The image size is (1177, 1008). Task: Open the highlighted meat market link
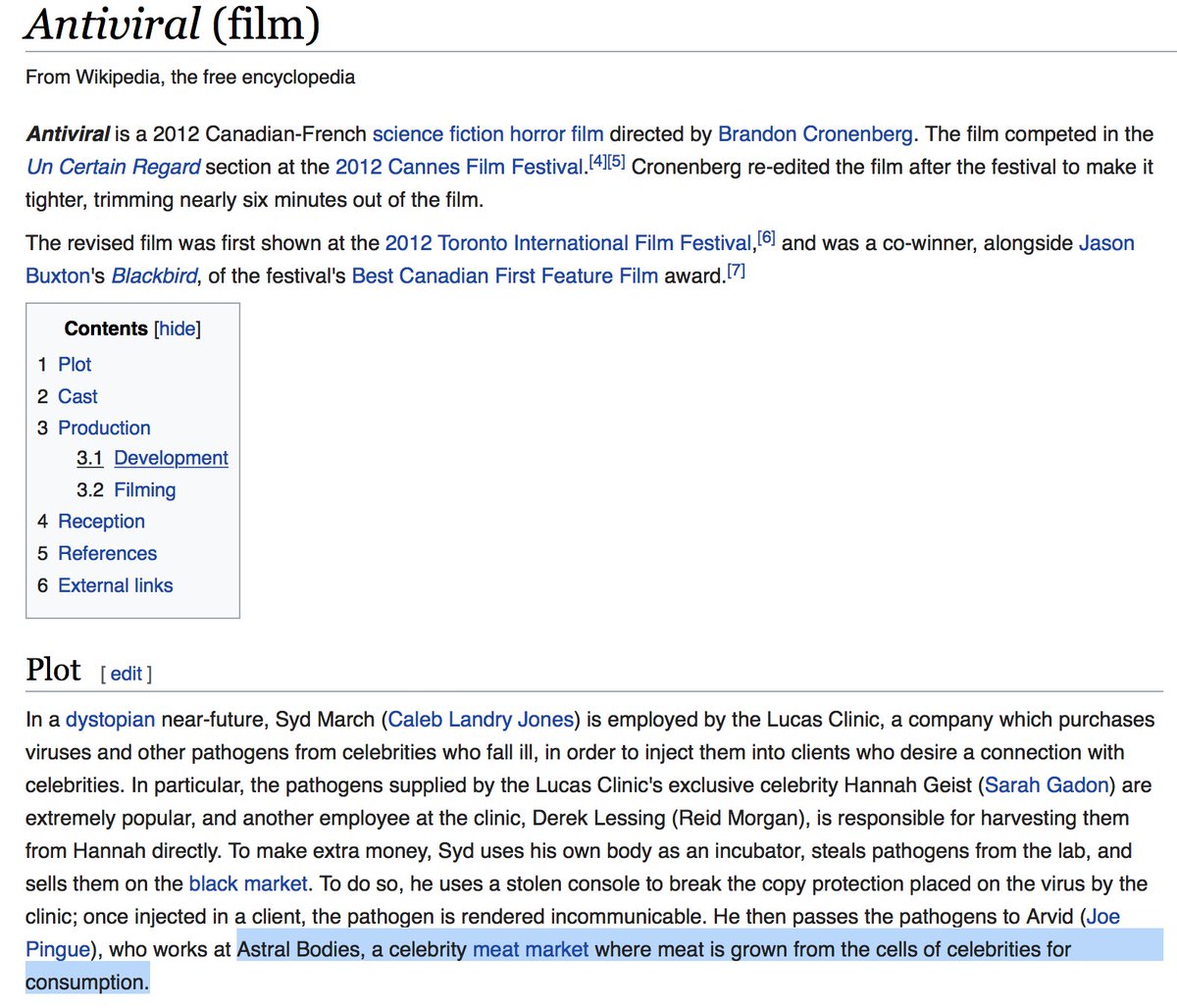(531, 949)
